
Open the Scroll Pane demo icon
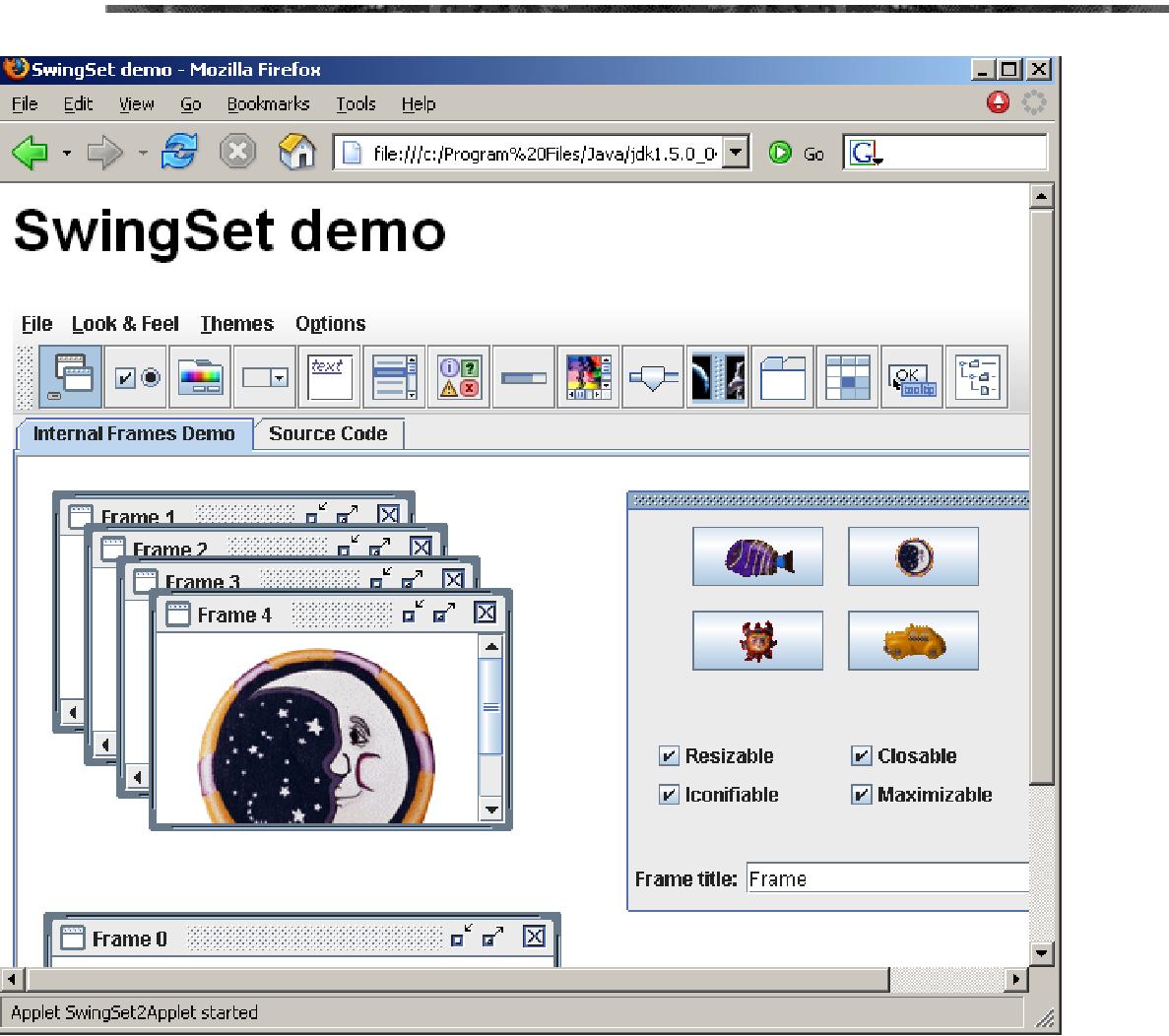pyautogui.click(x=588, y=377)
